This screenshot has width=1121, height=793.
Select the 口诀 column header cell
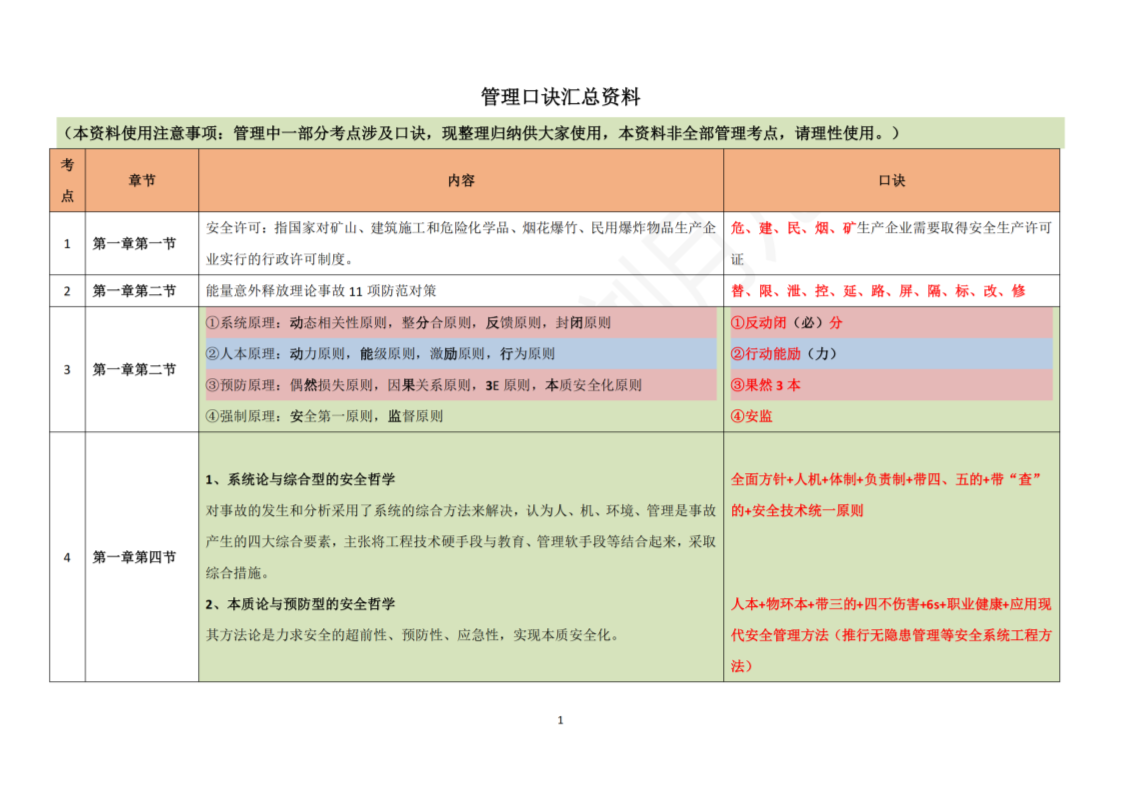tap(891, 180)
